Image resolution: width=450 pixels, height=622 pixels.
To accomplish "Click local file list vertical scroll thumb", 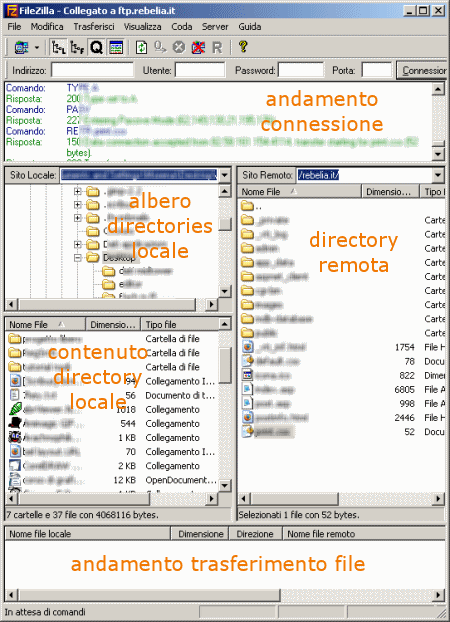I will pos(225,365).
